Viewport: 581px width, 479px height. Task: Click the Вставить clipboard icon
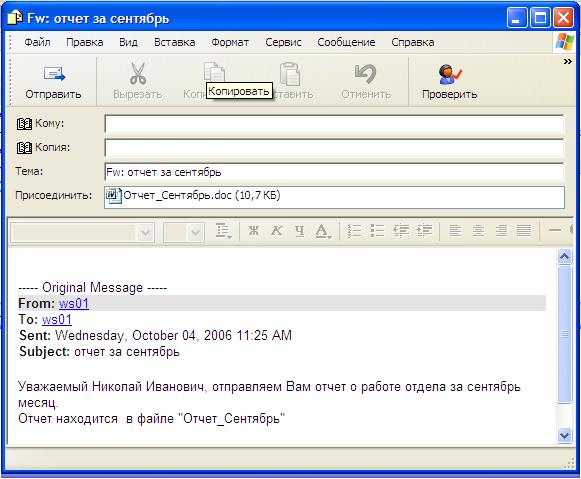290,73
